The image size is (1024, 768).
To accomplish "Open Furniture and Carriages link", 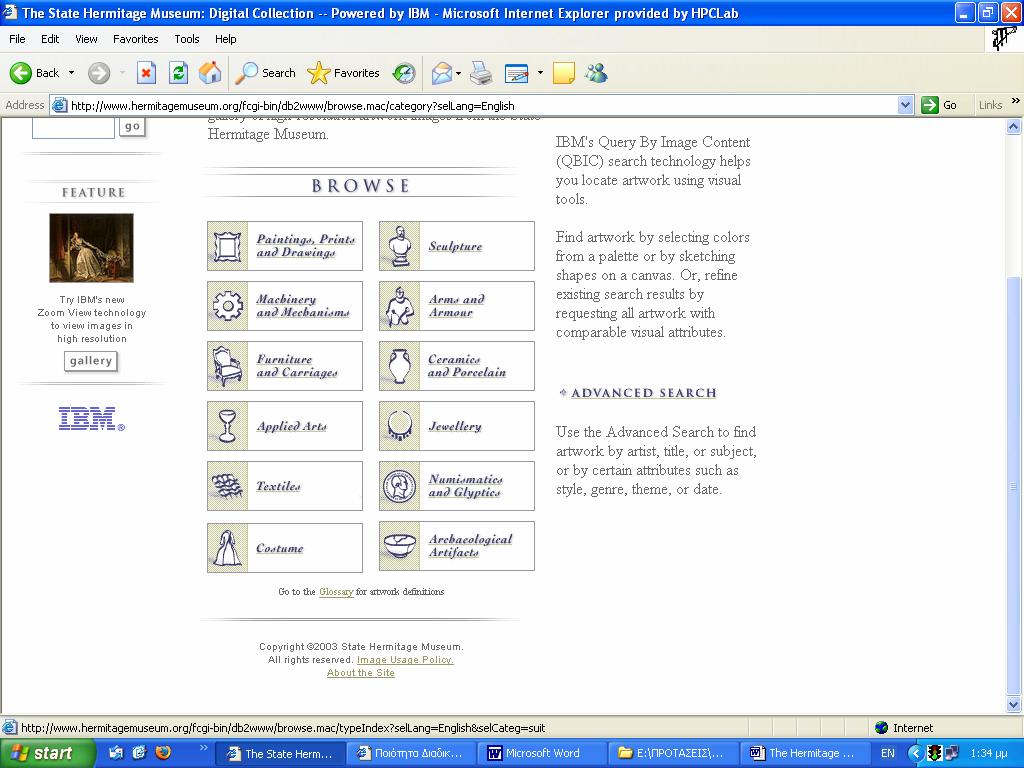I will tap(296, 366).
